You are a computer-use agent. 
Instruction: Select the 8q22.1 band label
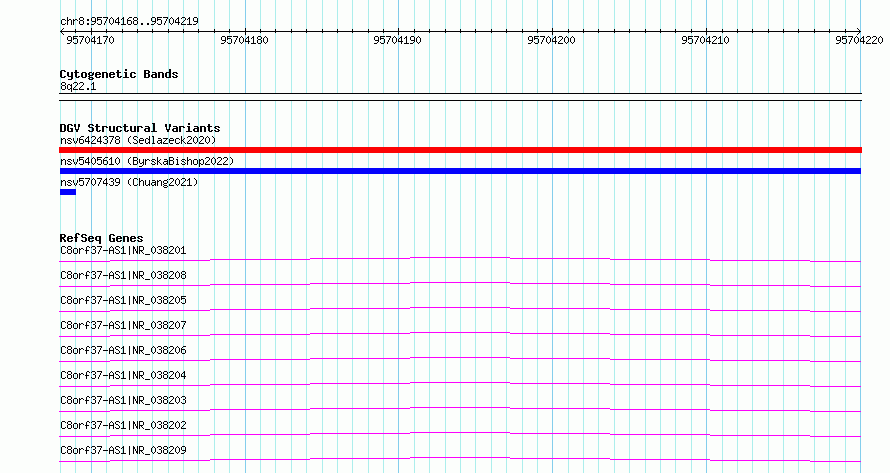[x=78, y=86]
